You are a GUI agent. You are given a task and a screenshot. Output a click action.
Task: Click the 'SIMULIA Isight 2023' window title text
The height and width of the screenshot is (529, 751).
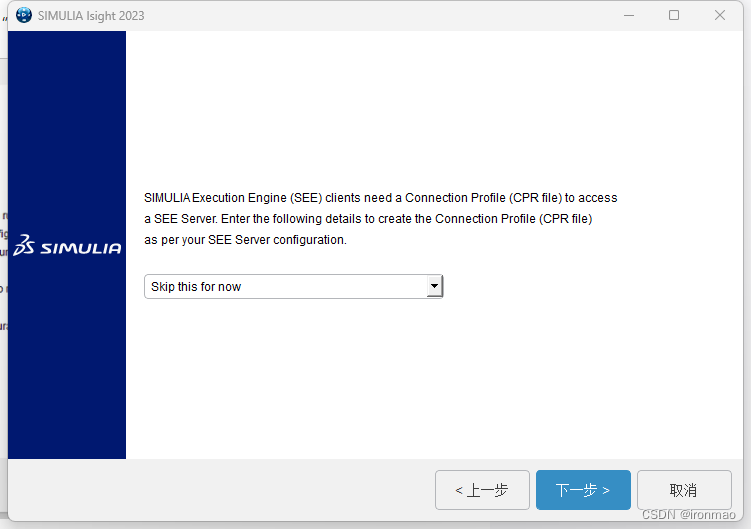91,16
